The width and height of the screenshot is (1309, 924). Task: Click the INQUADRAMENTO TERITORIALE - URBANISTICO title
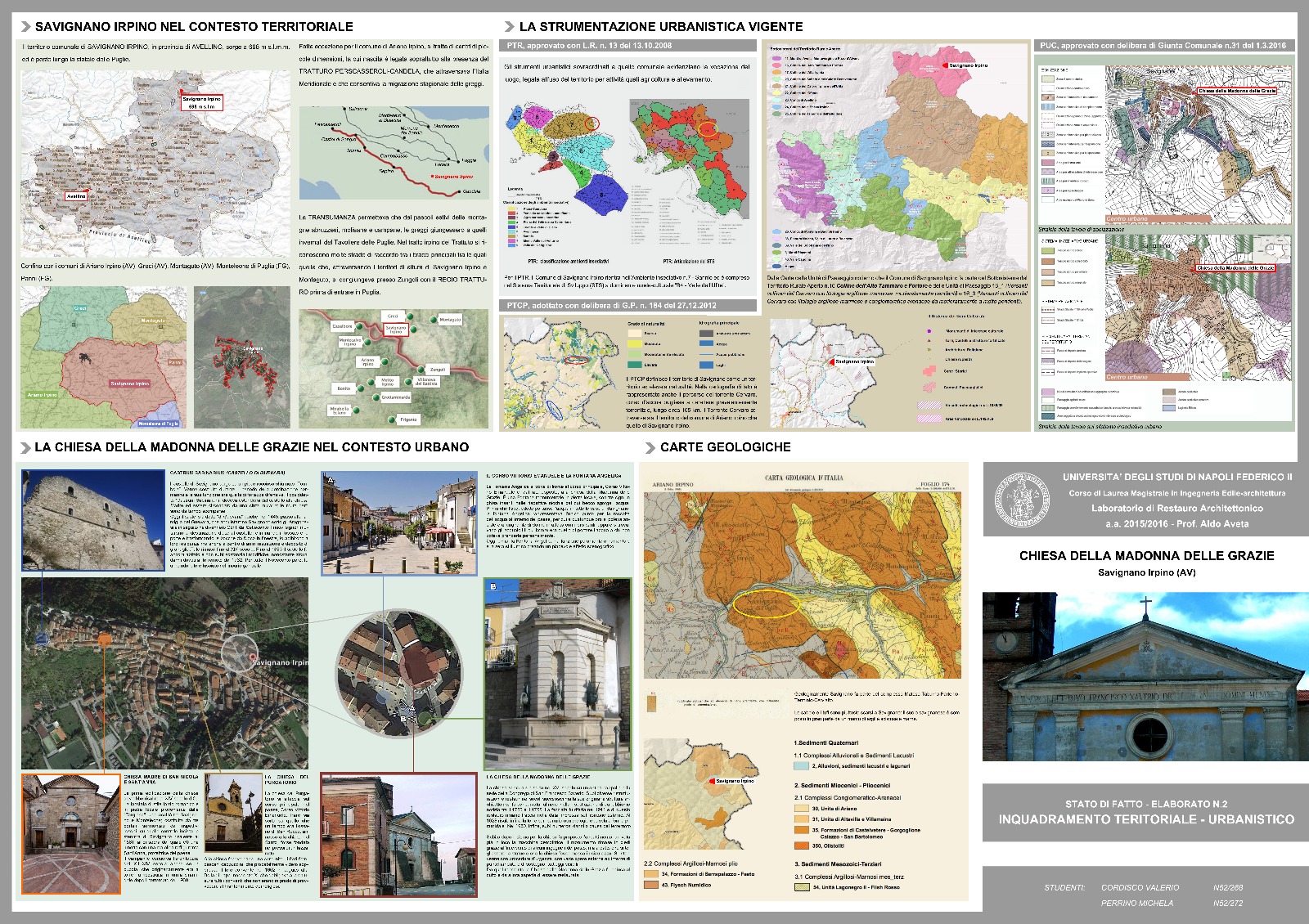click(x=1146, y=819)
